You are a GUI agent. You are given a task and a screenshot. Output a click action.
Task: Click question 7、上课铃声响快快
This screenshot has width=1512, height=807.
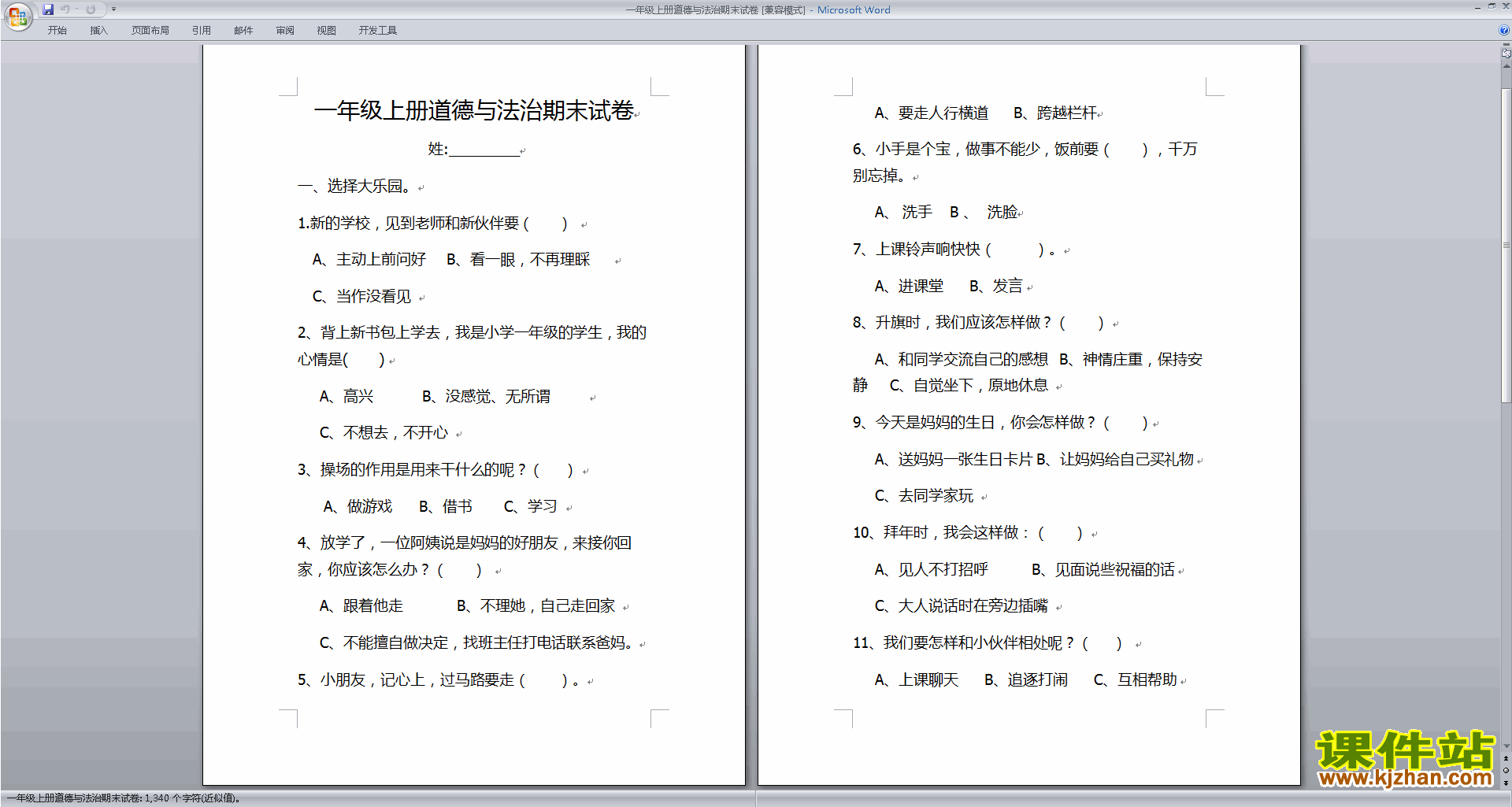[x=917, y=250]
